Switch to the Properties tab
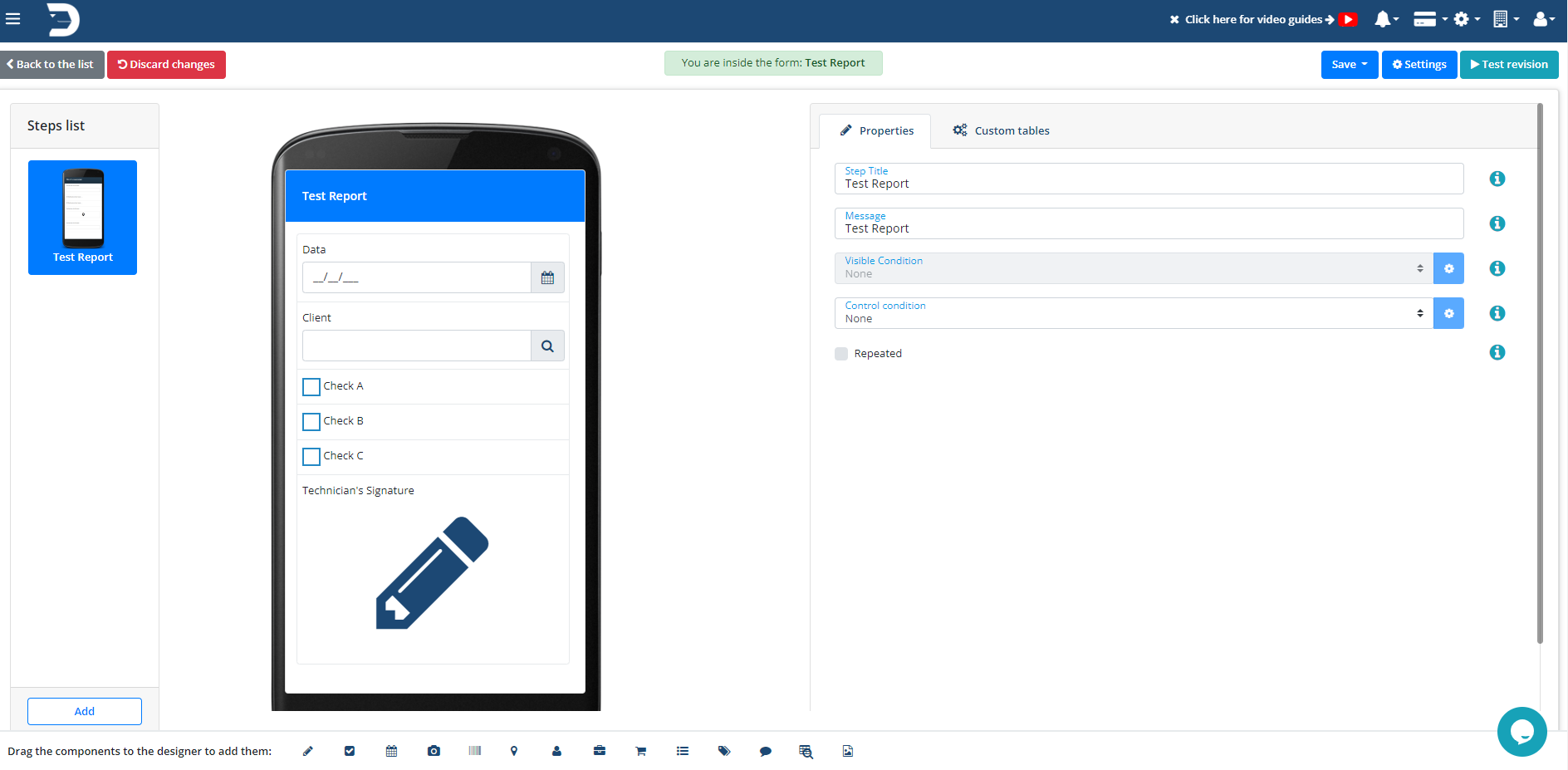Screen dimensions: 1568x770 tap(875, 130)
